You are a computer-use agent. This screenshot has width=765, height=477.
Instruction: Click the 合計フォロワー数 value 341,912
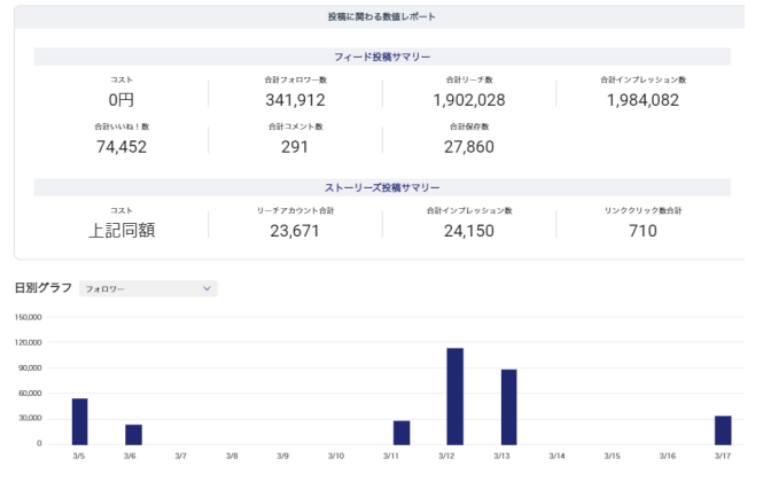(295, 100)
